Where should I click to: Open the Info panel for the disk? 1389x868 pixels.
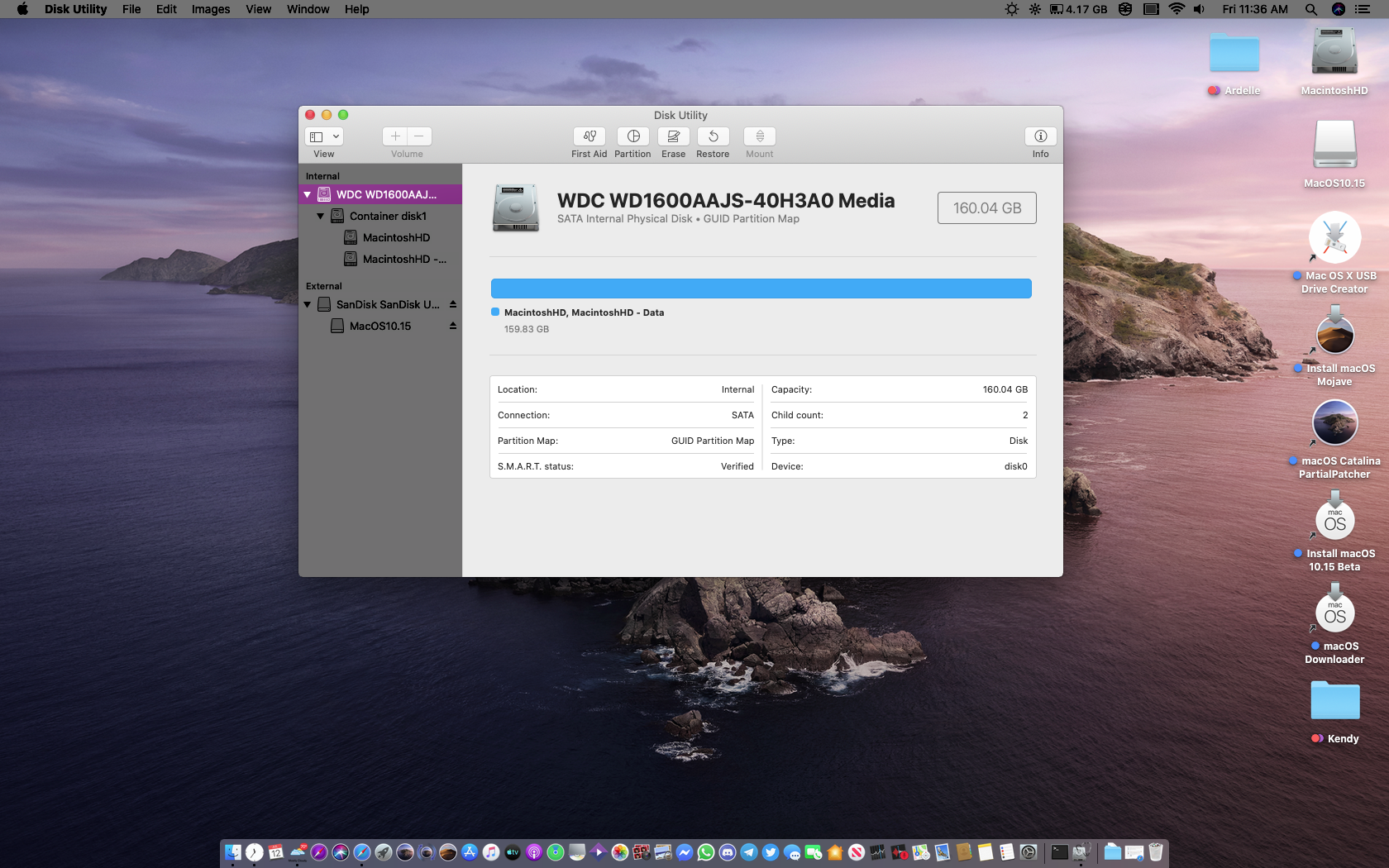1040,136
